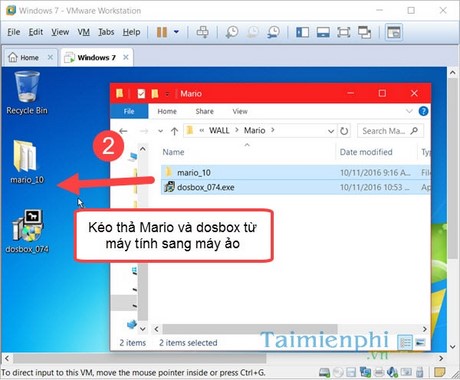Close the VMware Home tab
Viewport: 460px width, 380px height.
click(50, 57)
